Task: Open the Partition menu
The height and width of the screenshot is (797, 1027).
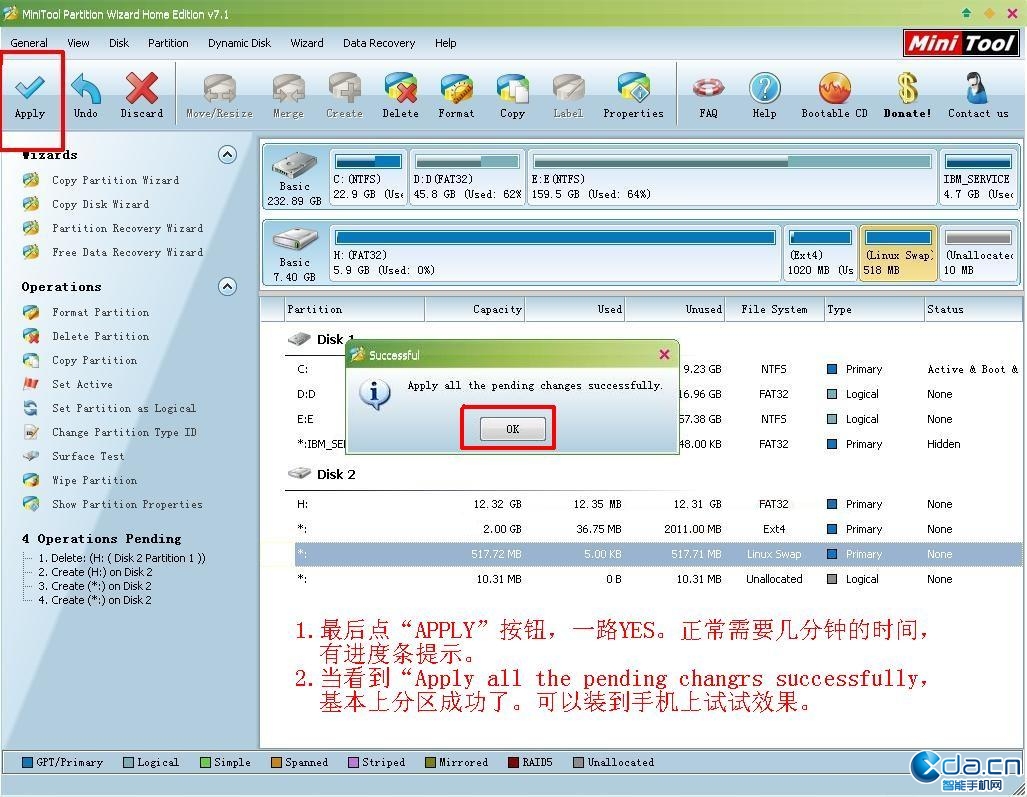Action: coord(168,43)
